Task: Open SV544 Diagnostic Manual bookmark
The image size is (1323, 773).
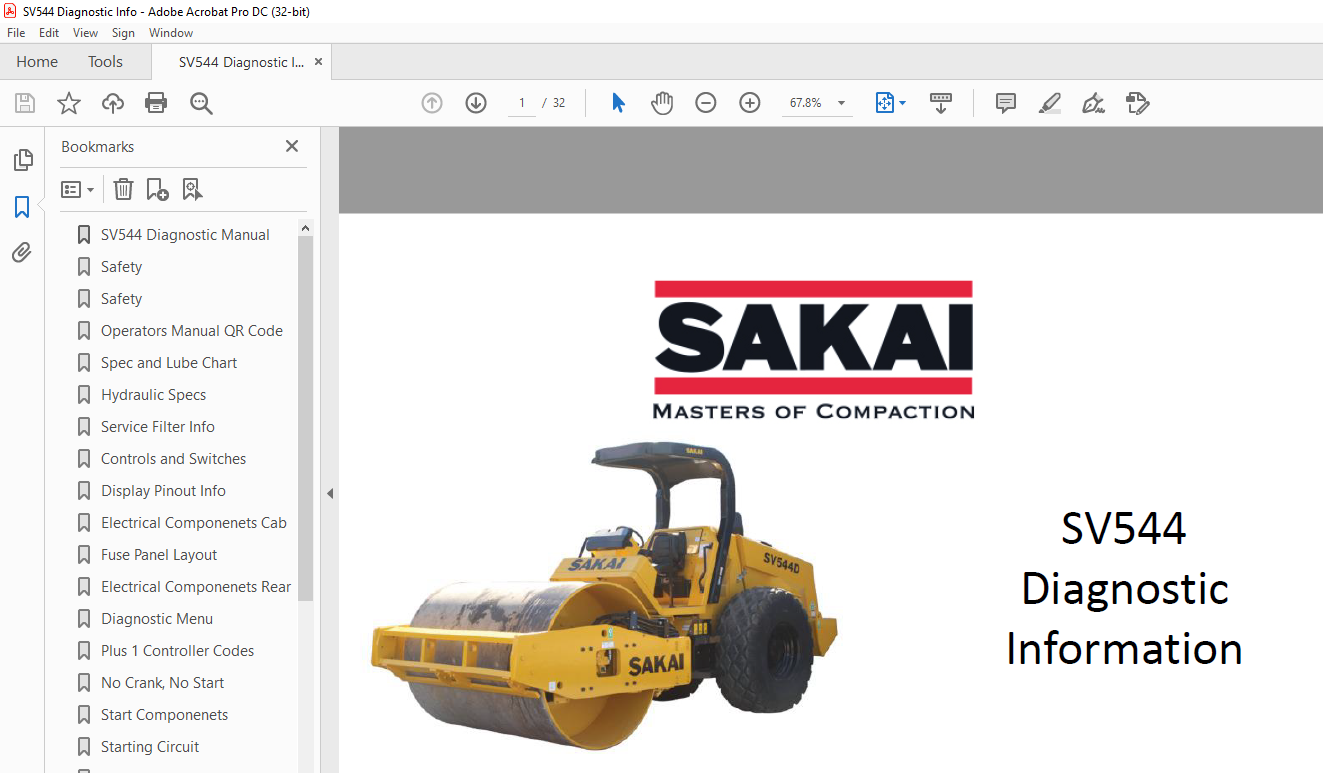Action: coord(185,235)
